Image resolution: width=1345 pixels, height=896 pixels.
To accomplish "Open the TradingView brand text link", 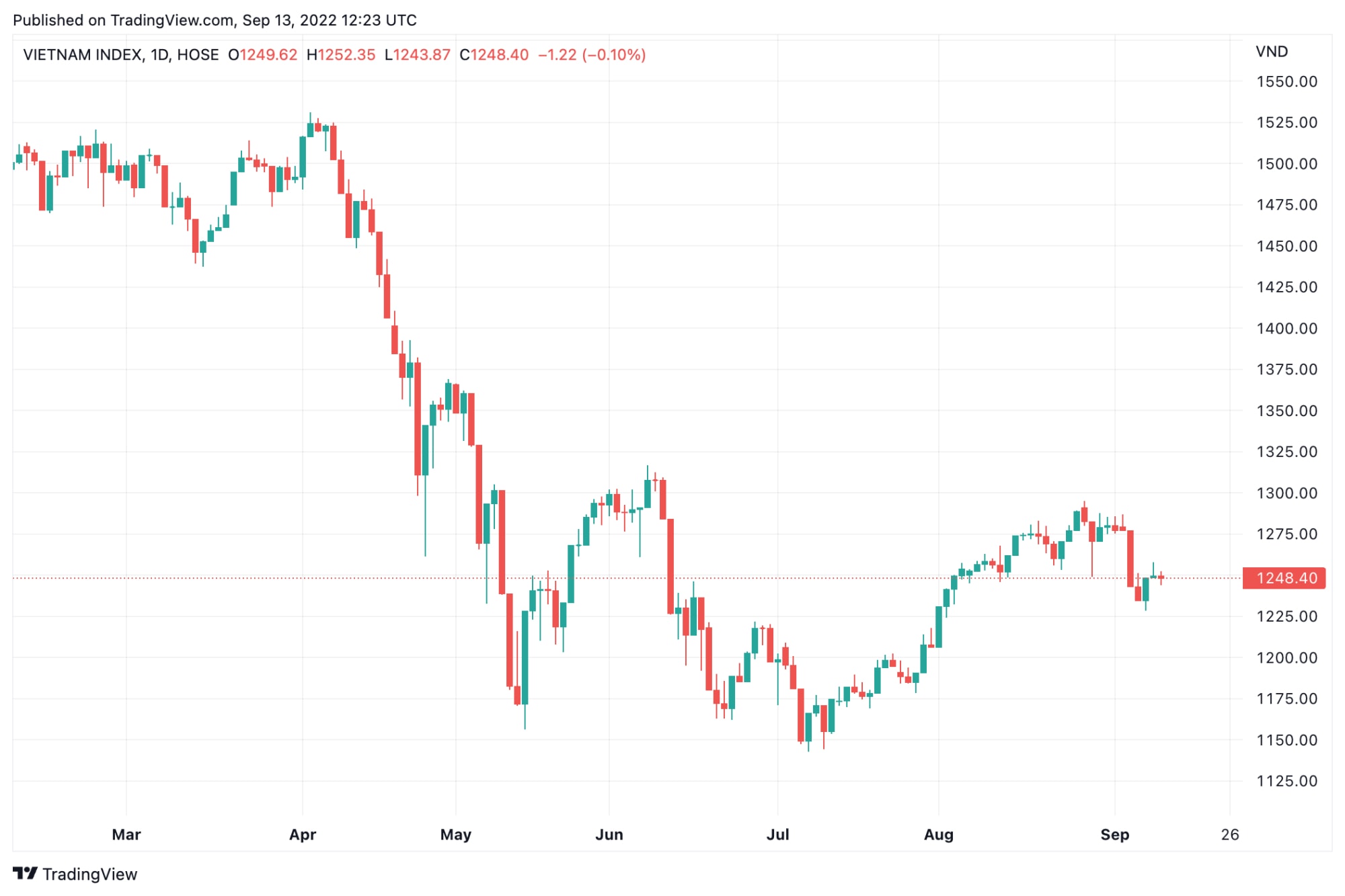I will [x=89, y=874].
